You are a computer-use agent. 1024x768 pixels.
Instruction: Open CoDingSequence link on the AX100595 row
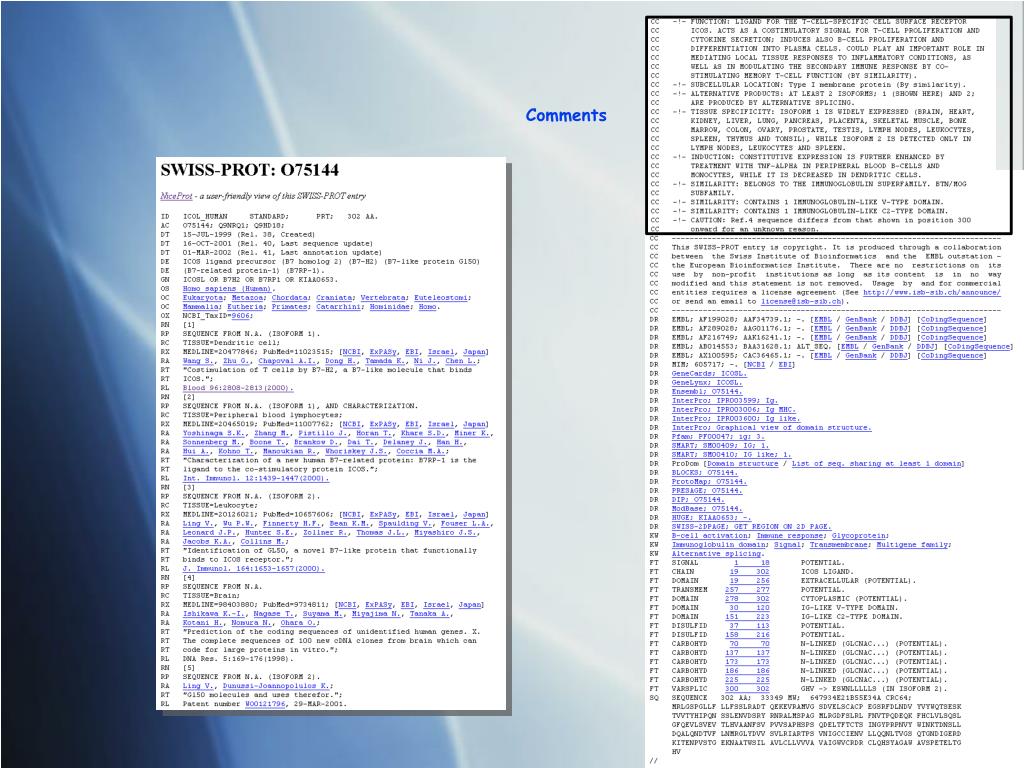click(x=952, y=356)
